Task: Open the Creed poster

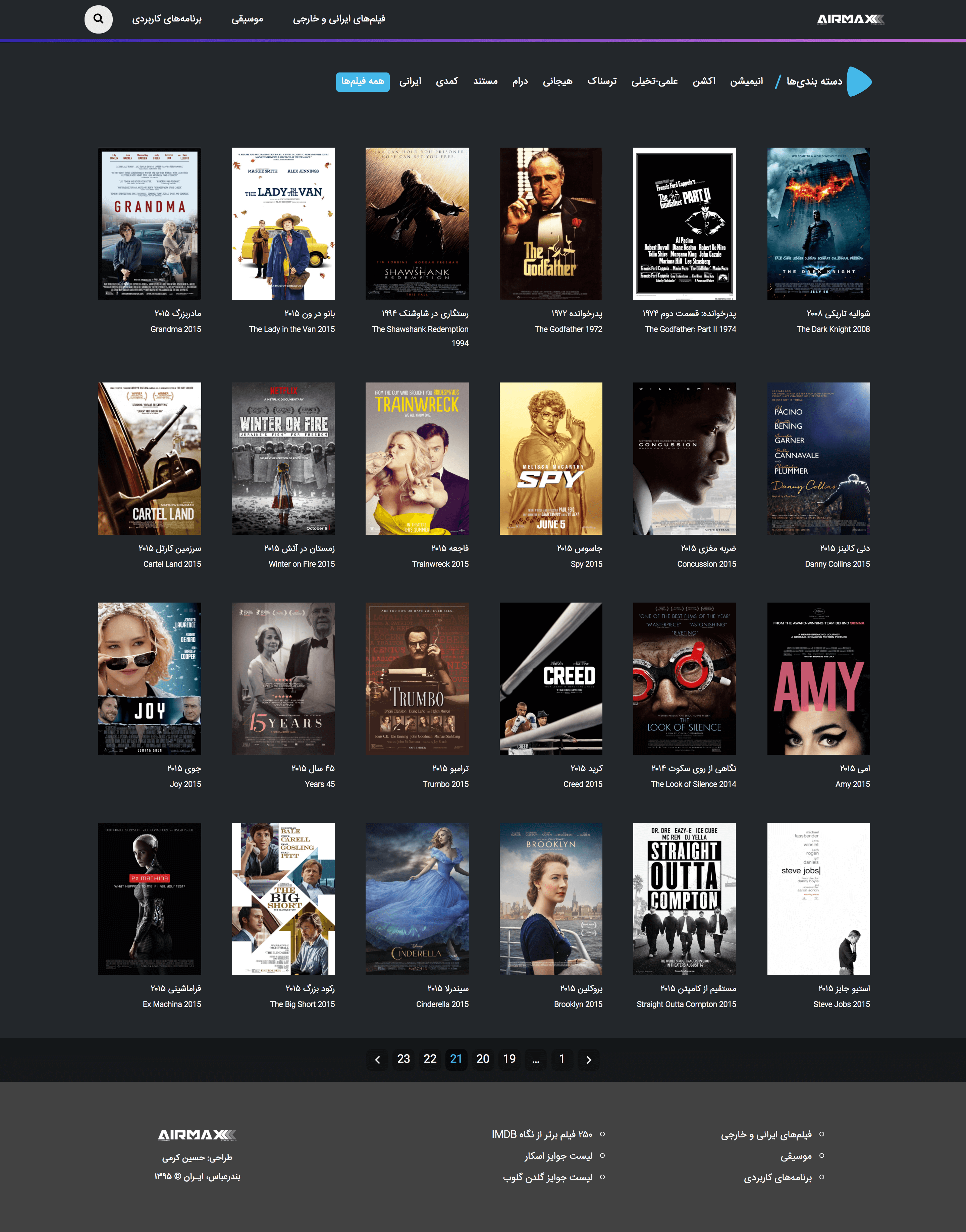Action: [x=551, y=679]
